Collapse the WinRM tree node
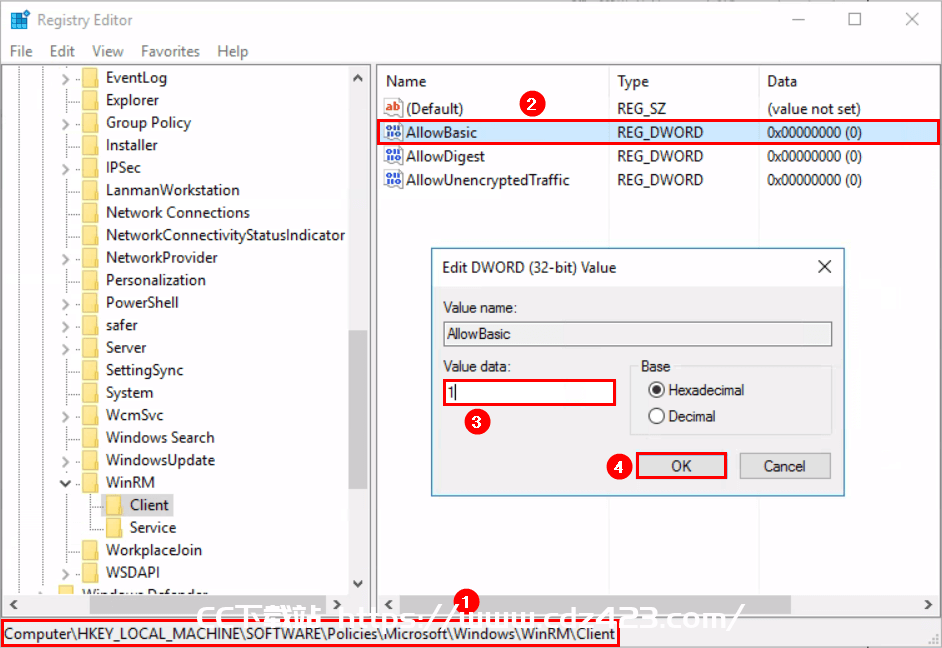Screen dimensions: 942x648 click(65, 483)
